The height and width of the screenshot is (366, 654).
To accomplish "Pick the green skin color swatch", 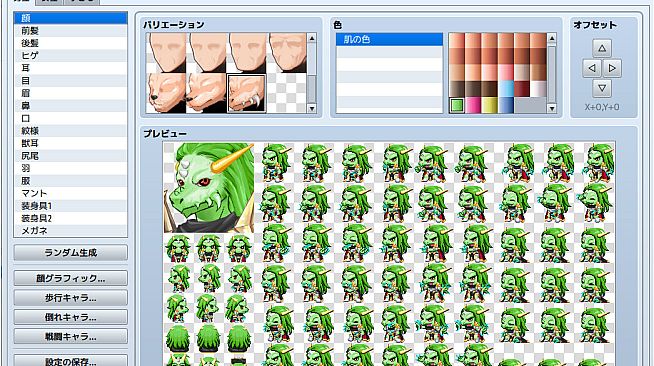I will coord(457,105).
